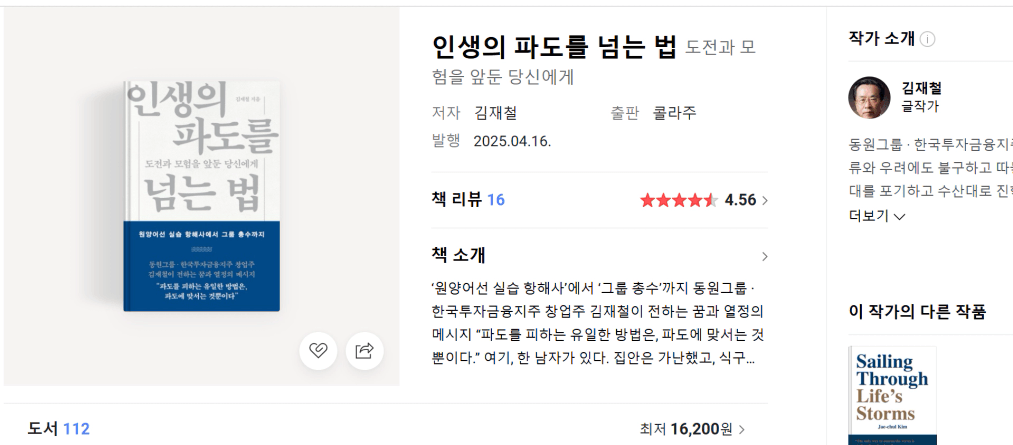Switch to the 도서 112 tab
Image resolution: width=1013 pixels, height=445 pixels.
point(59,429)
